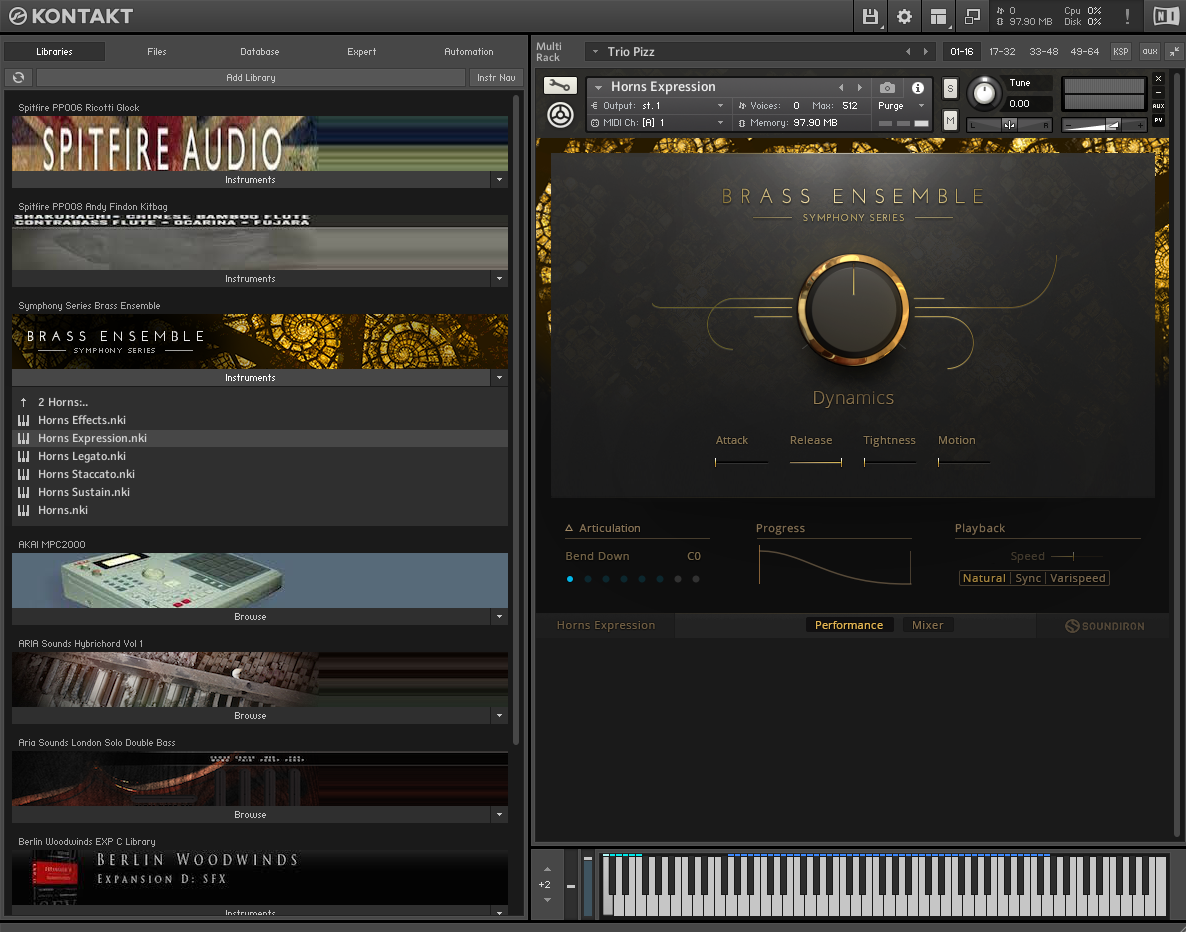Load next instrument for Horns Expression
This screenshot has height=932, width=1186.
coord(859,87)
